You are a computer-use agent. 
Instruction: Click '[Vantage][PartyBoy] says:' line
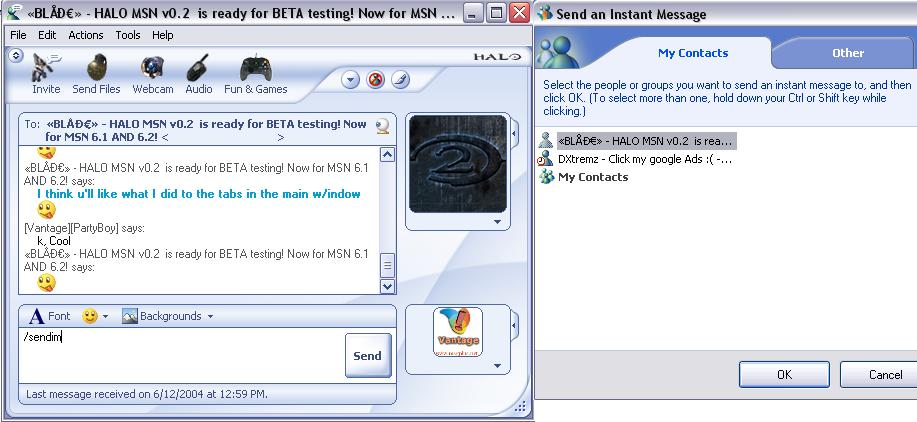coord(84,229)
